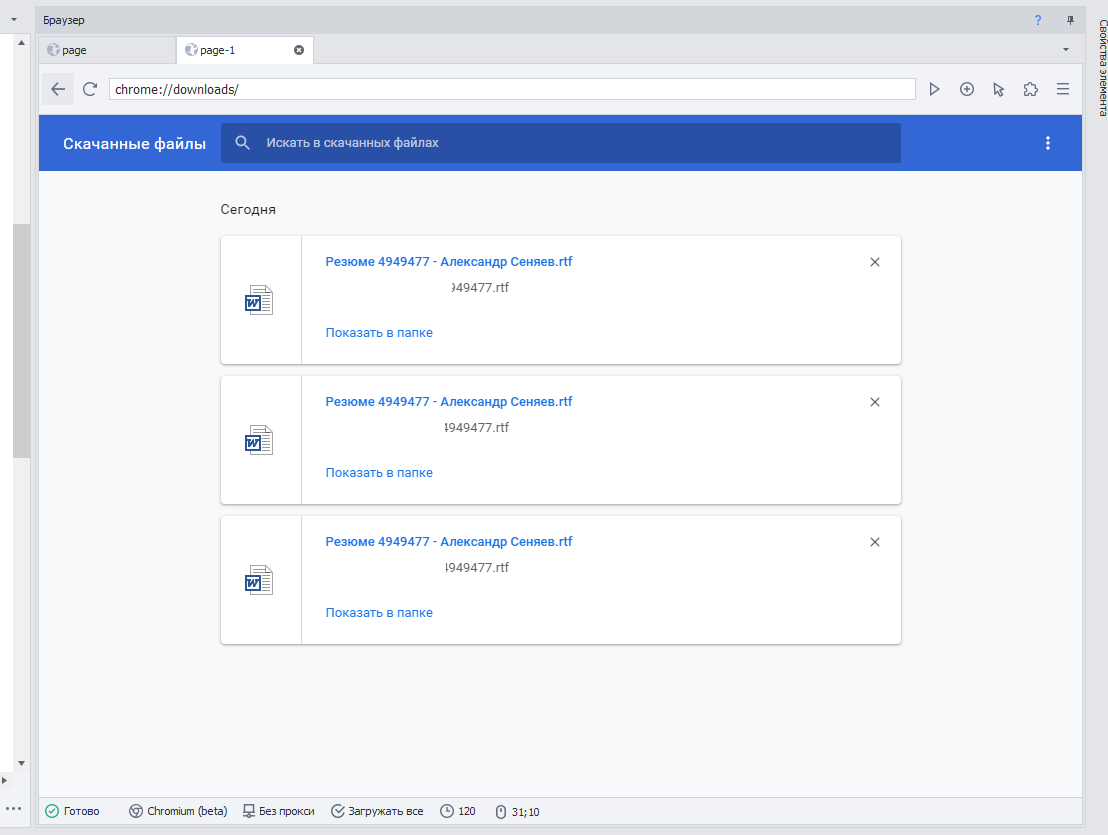Activate the cursor pointer tool icon
Image resolution: width=1108 pixels, height=835 pixels.
tap(998, 89)
